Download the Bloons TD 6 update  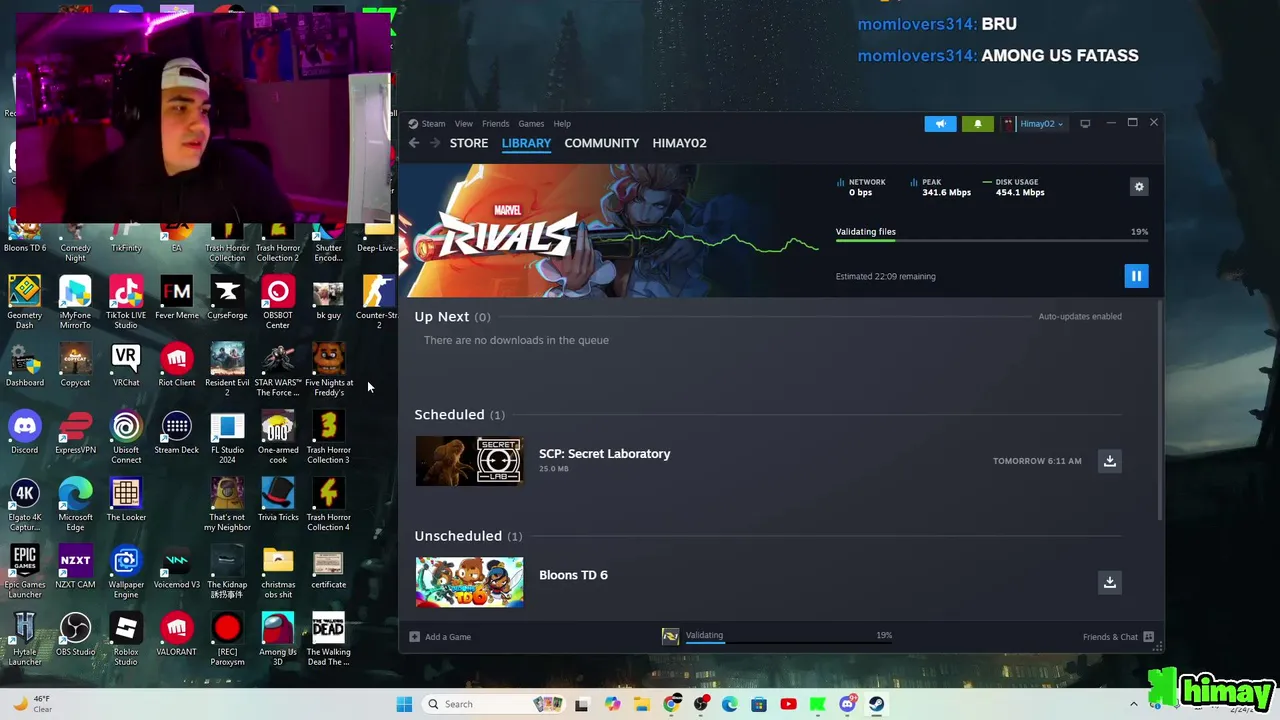tap(1109, 582)
